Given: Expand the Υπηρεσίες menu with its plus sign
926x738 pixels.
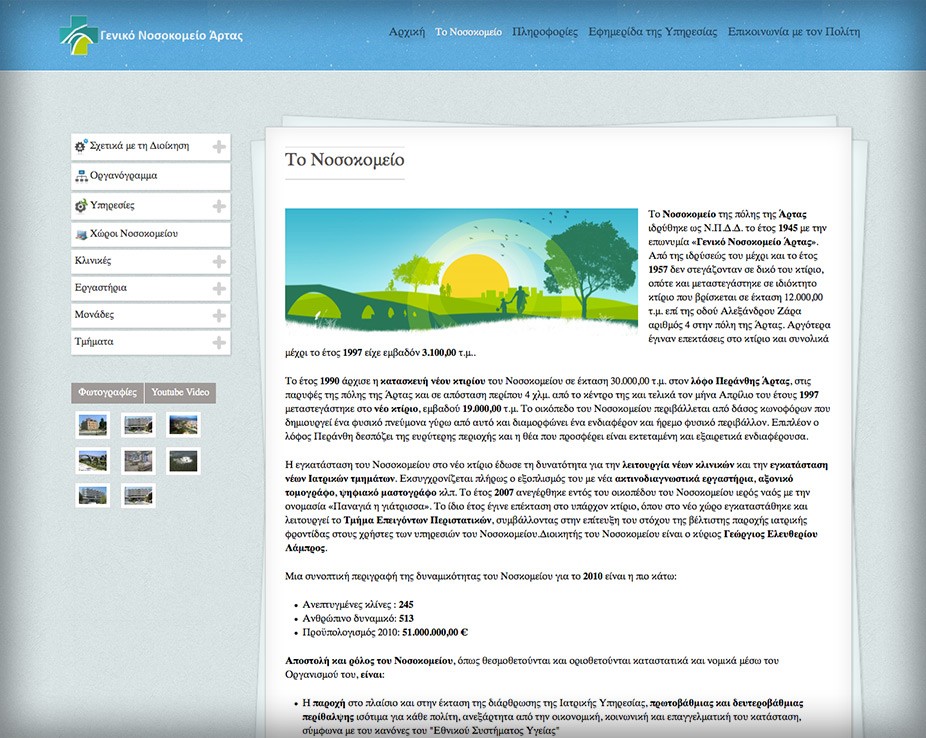Looking at the screenshot, I should coord(219,206).
